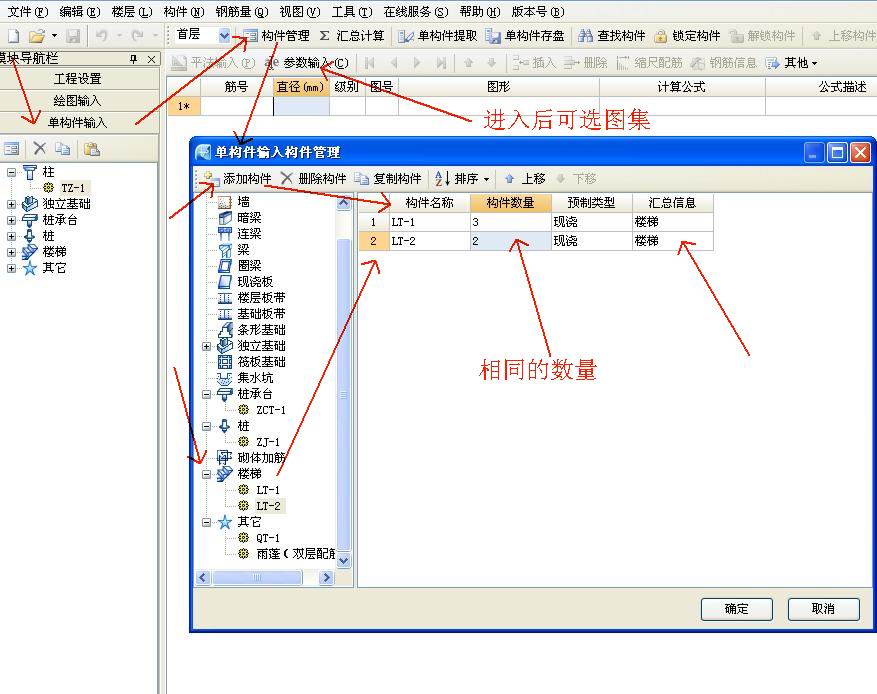Expand 其它 node in left tree

click(11, 268)
